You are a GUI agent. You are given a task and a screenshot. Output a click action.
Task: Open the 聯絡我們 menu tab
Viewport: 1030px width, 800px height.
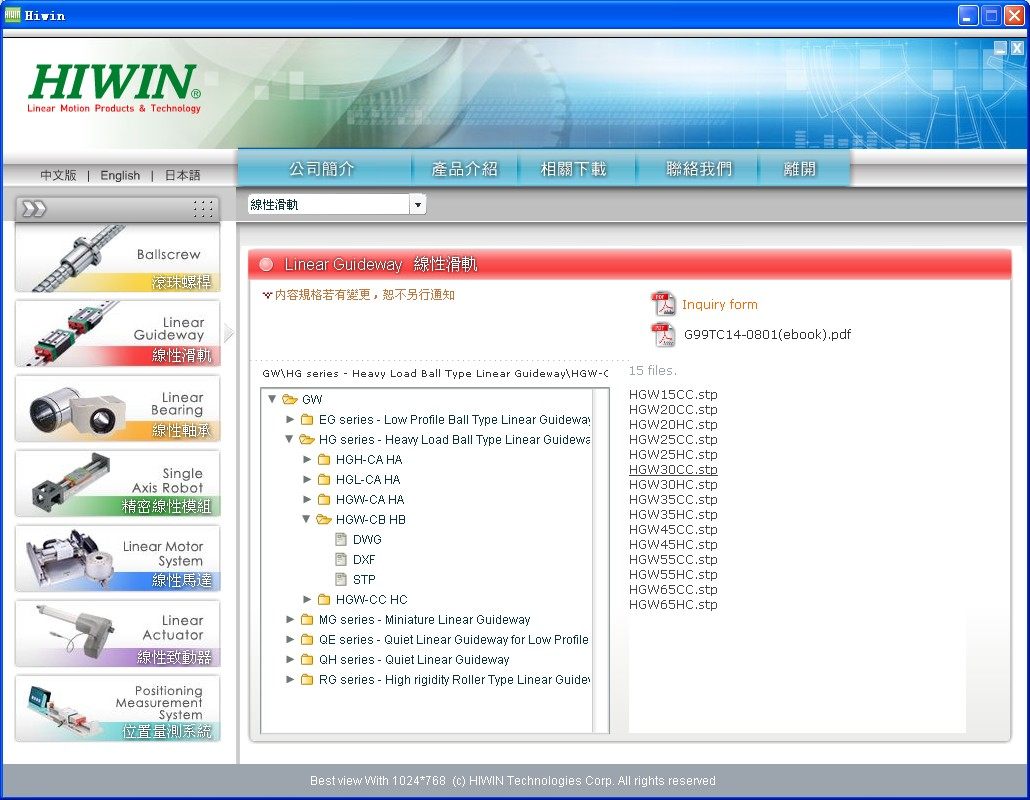tap(699, 169)
